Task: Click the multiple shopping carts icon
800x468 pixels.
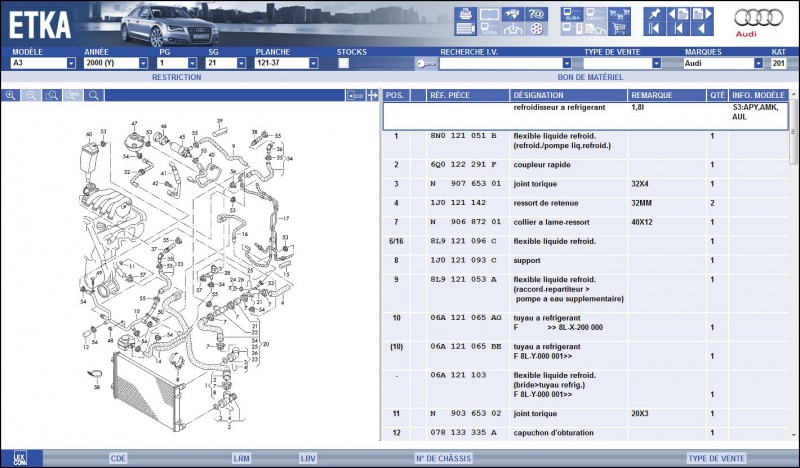Action: click(619, 14)
